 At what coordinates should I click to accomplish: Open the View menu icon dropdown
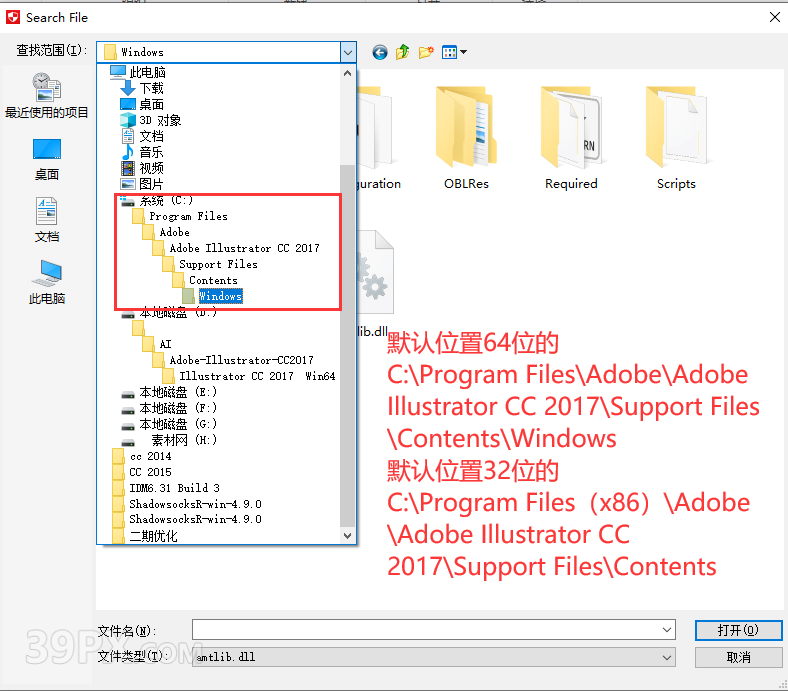pos(454,52)
